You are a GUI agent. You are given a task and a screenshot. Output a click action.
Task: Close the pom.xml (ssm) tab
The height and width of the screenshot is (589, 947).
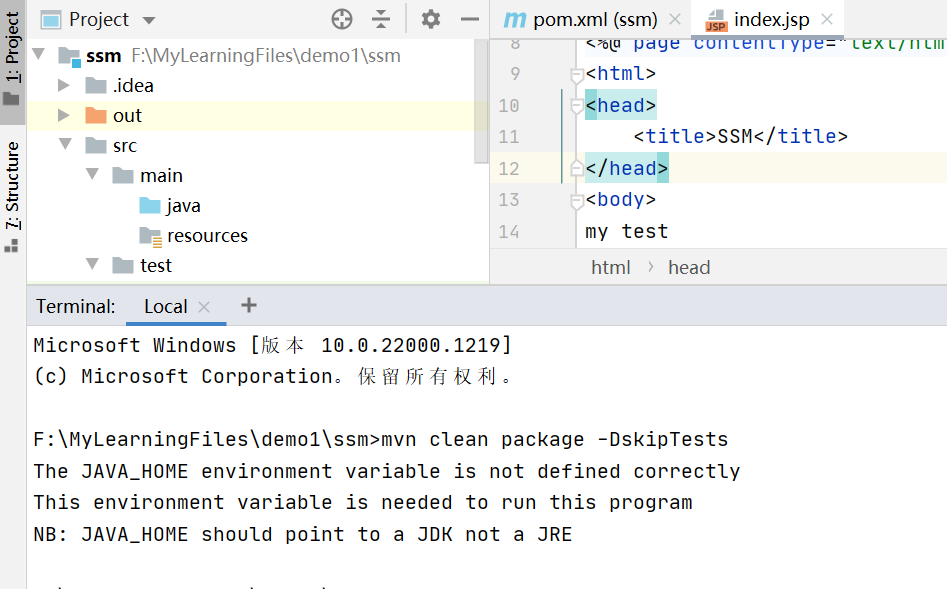click(675, 19)
